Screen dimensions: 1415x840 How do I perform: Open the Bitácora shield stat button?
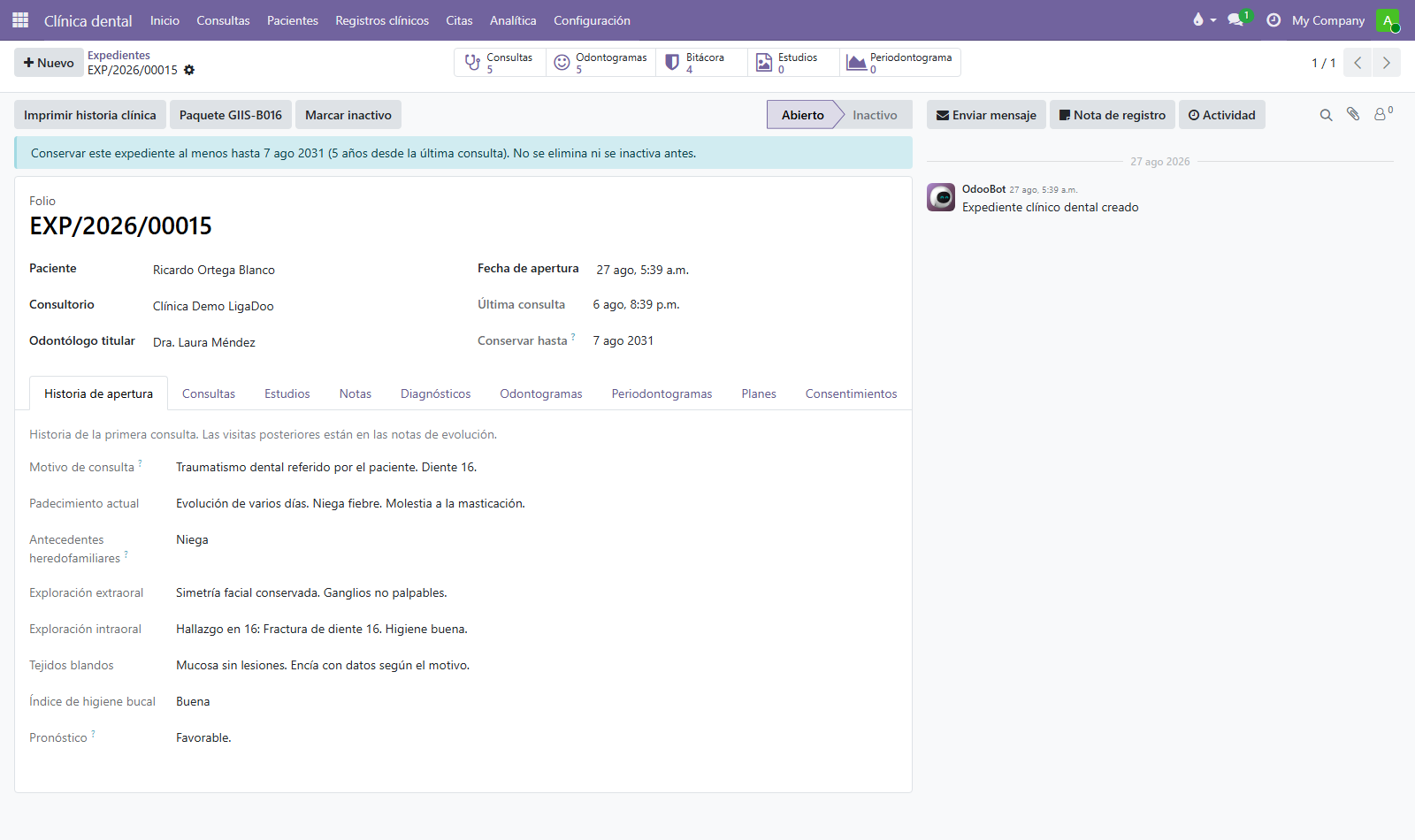701,63
